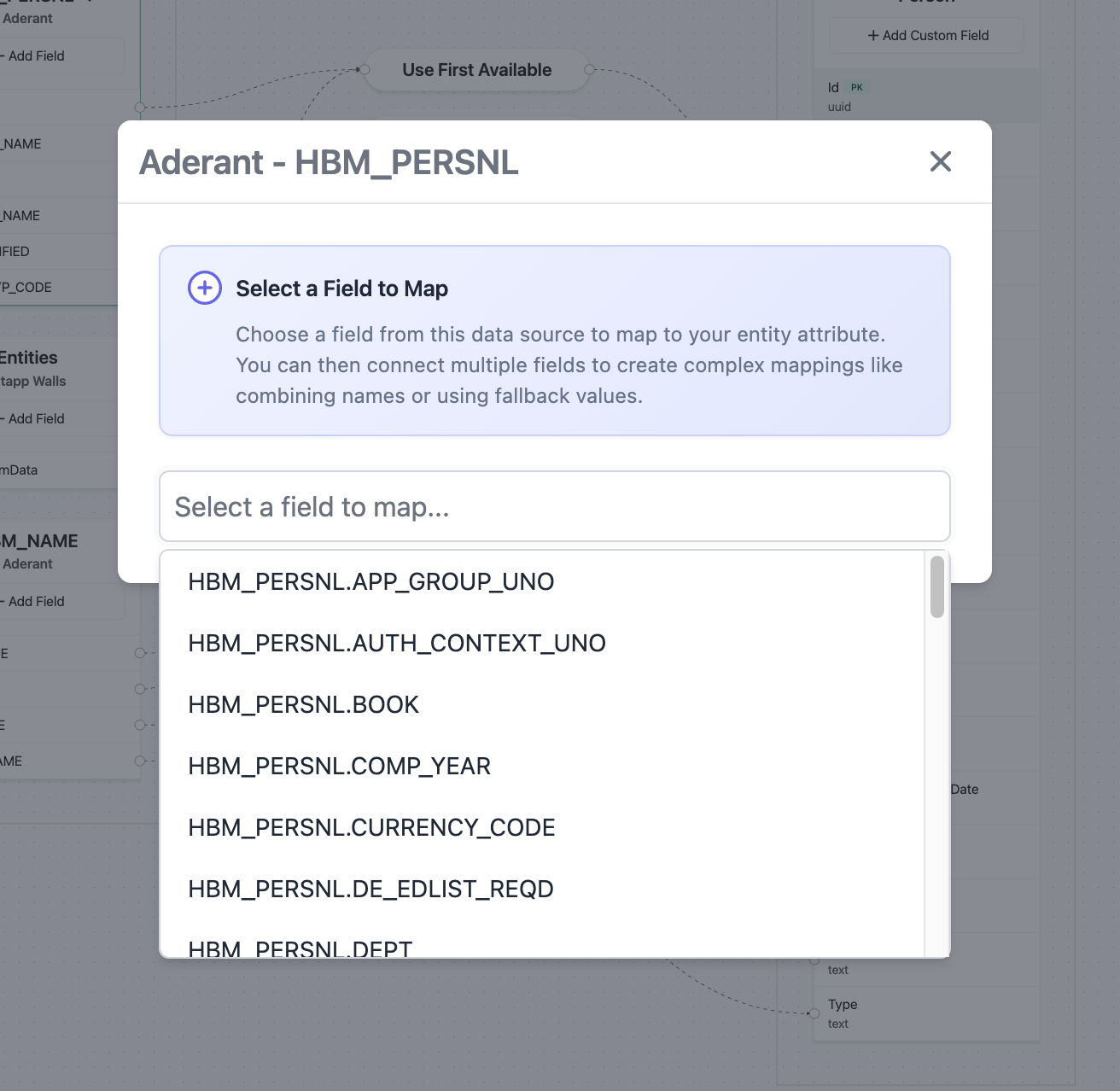Screen dimensions: 1120x1091
Task: Click the PK badge next to the Id attribute
Action: (x=856, y=87)
